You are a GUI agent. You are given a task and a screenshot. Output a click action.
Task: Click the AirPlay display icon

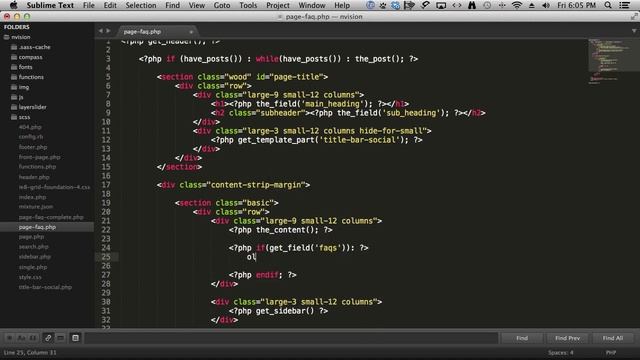pos(441,5)
